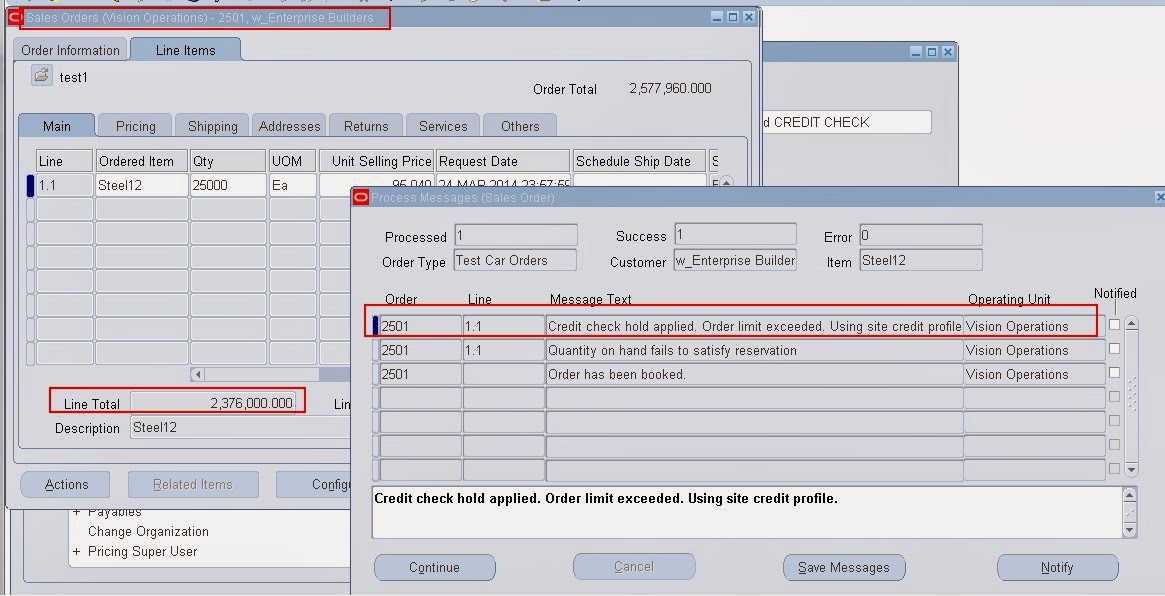
Task: Click the Oracle logo on Sales Orders title bar
Action: [x=14, y=17]
